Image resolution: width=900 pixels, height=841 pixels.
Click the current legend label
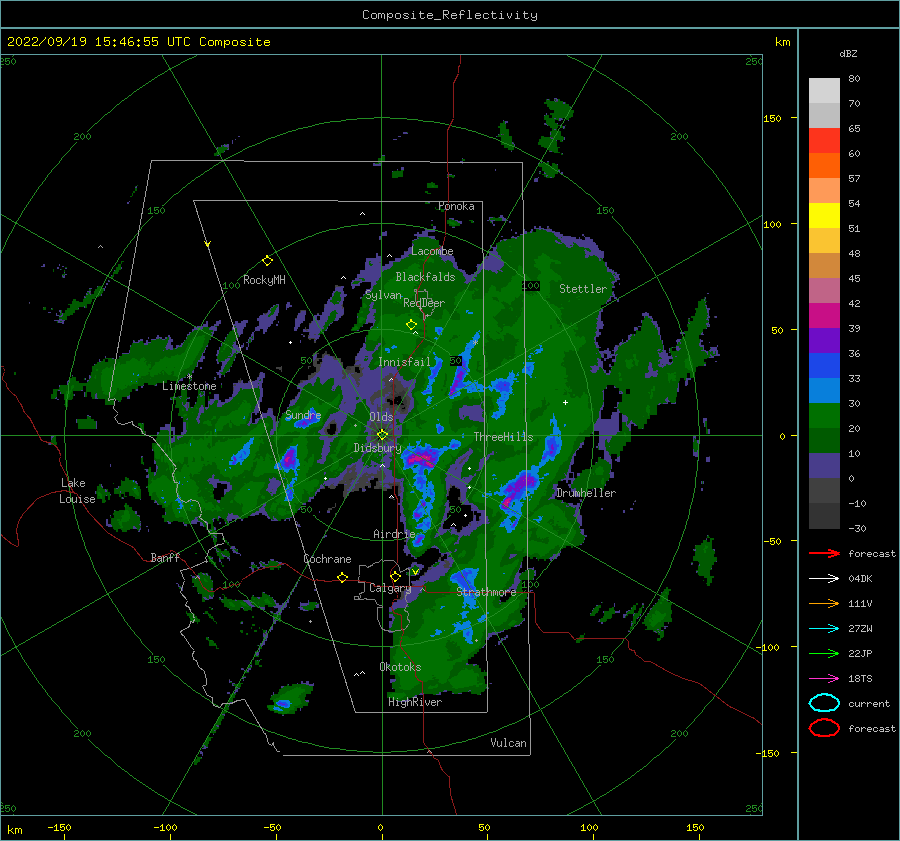coord(869,704)
